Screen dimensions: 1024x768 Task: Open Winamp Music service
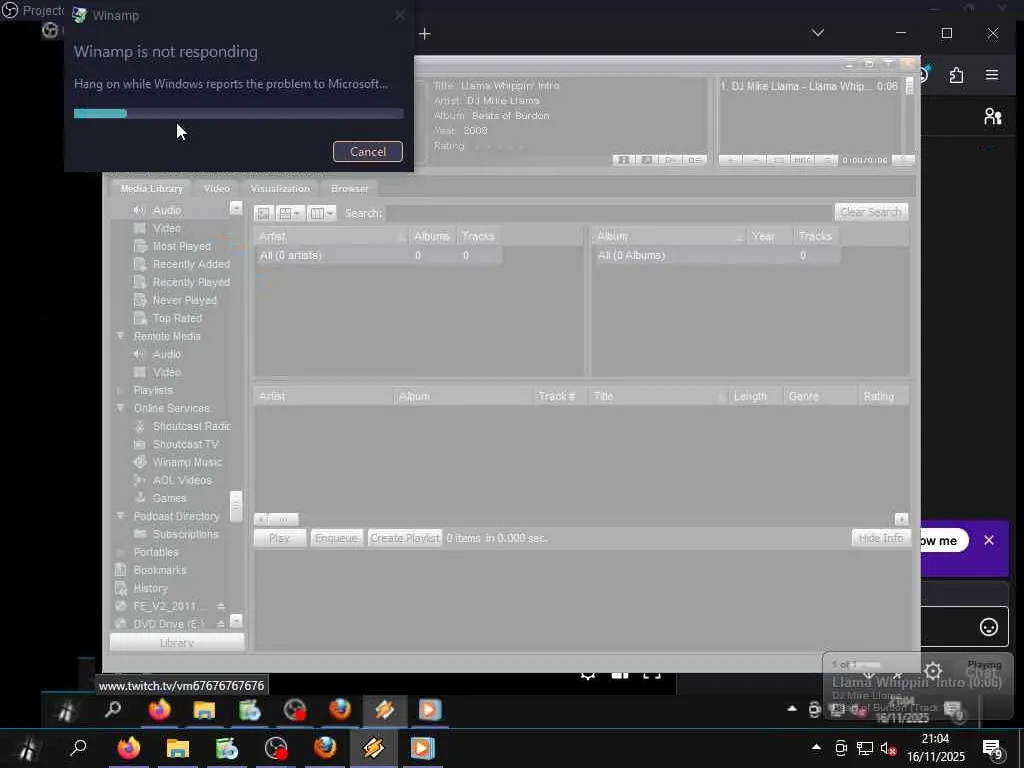tap(187, 462)
